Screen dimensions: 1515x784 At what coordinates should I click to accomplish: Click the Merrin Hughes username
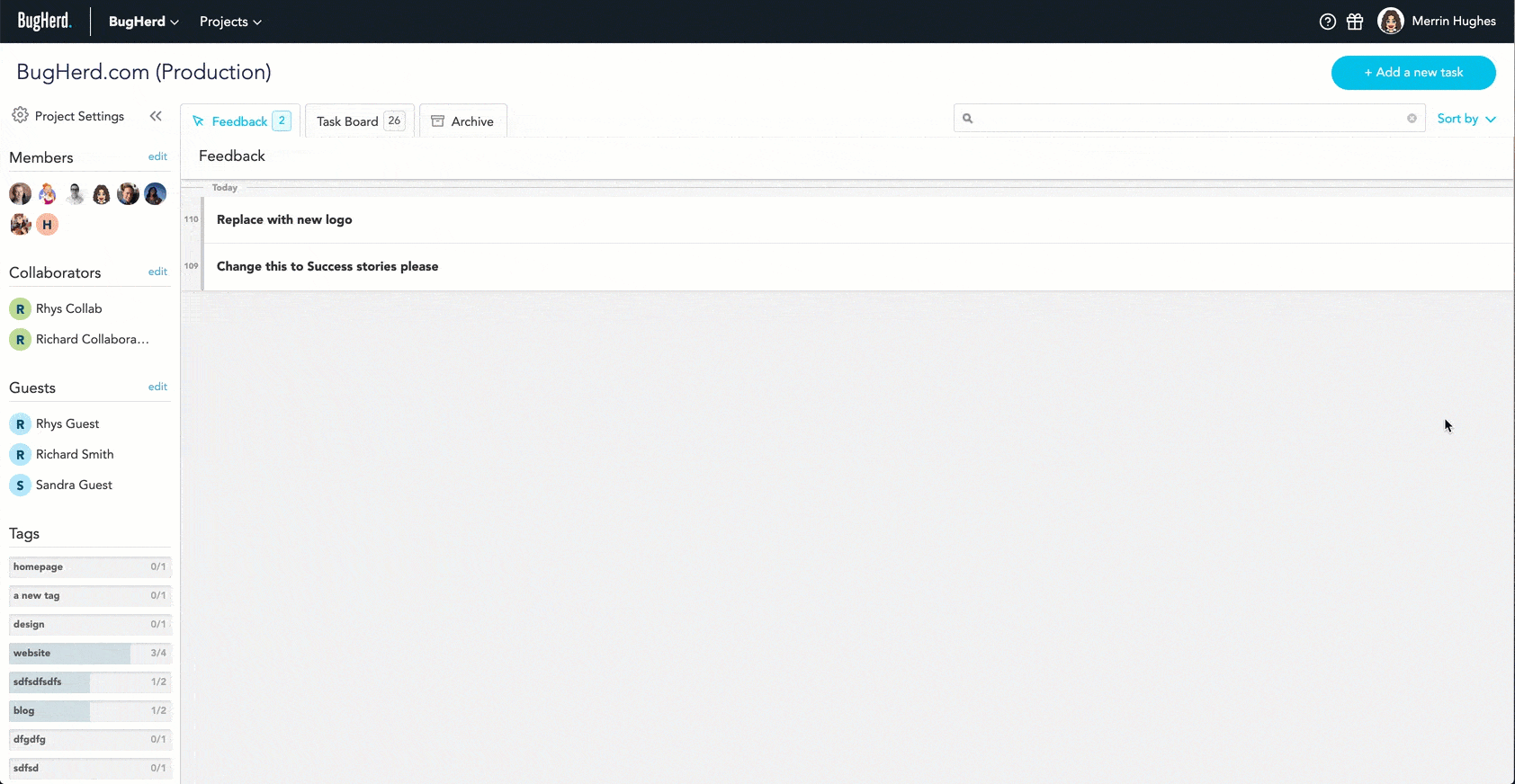(x=1454, y=21)
